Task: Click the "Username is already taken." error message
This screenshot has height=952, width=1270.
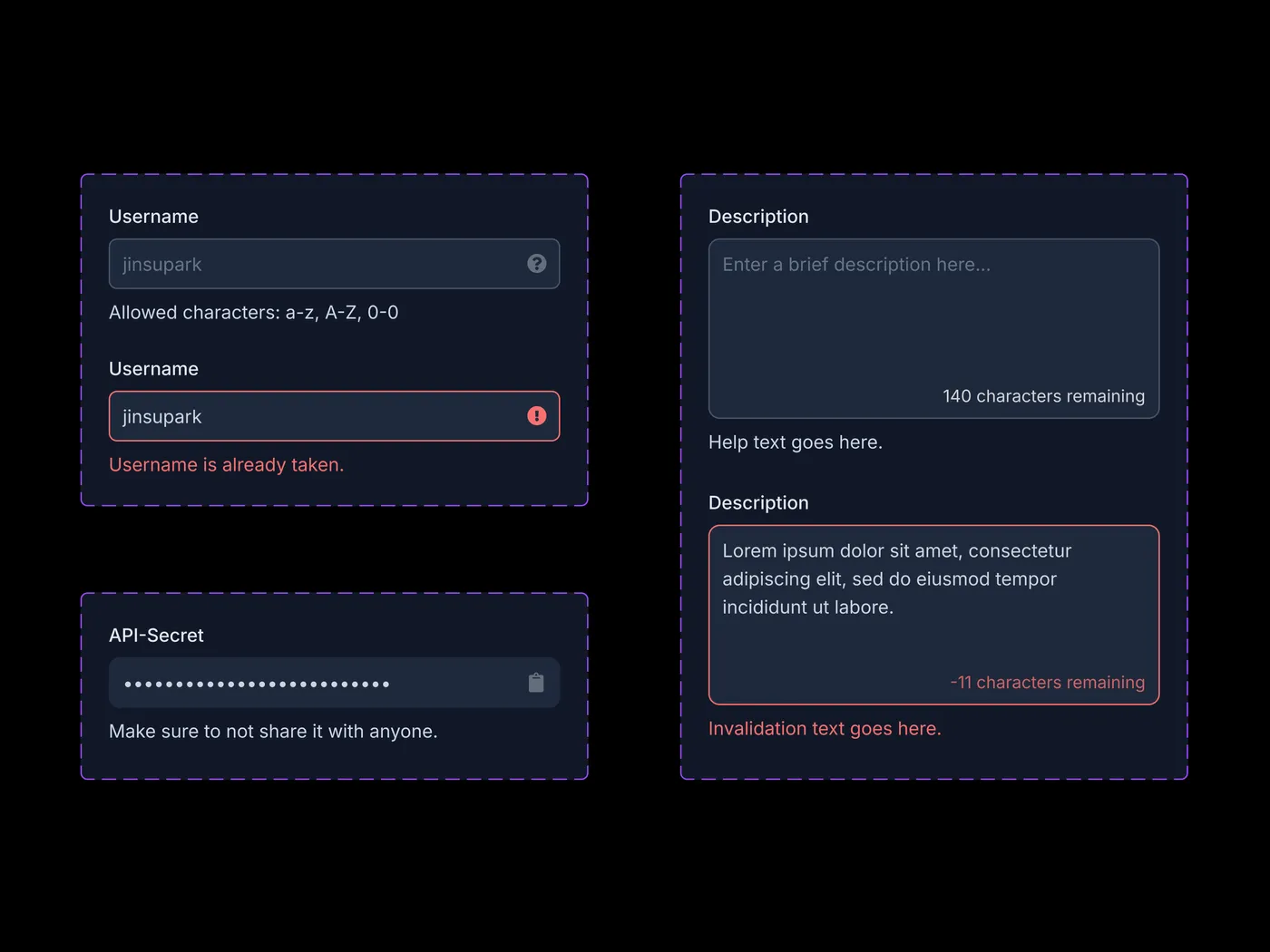Action: click(226, 465)
